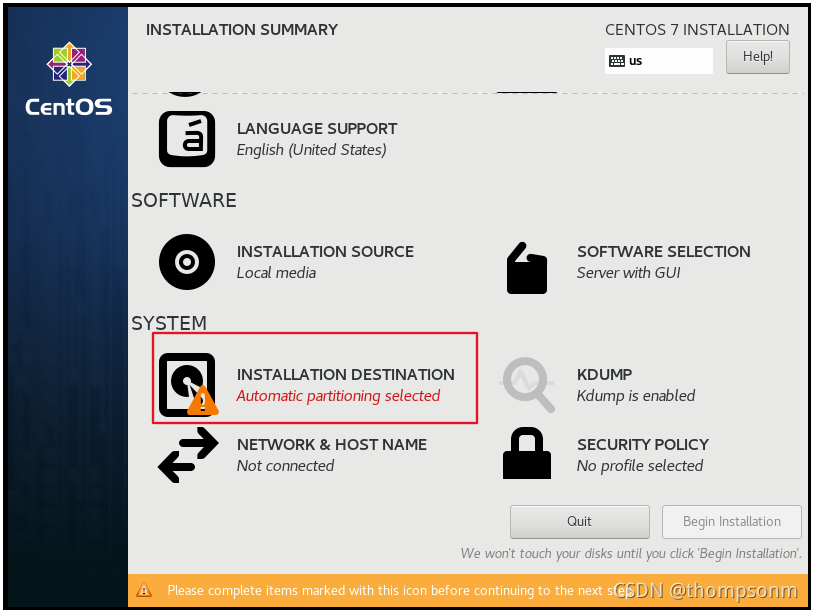Click the Installation Source disc icon
The height and width of the screenshot is (612, 813).
[x=187, y=262]
